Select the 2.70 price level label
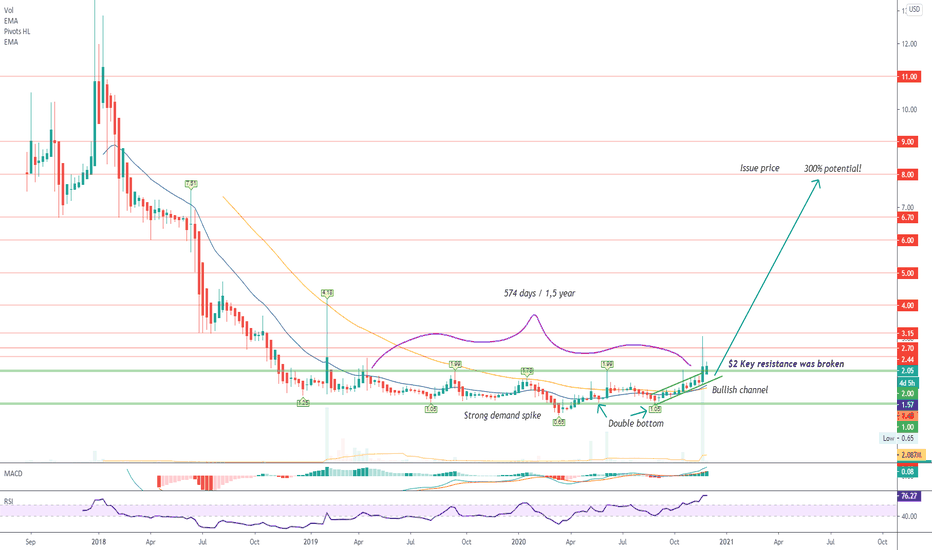932x550 pixels. (x=907, y=348)
